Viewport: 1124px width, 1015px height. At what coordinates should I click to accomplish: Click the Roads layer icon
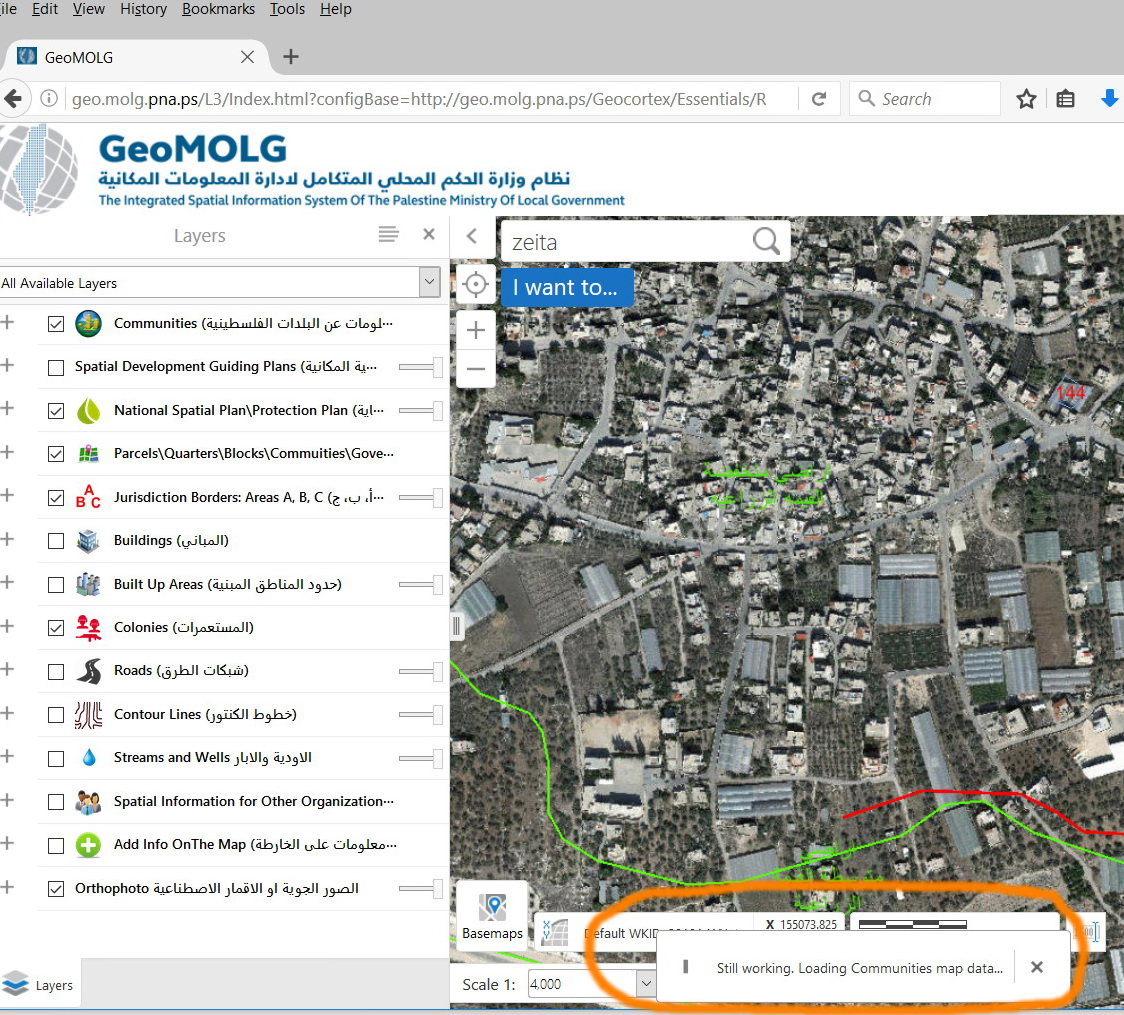pos(88,671)
